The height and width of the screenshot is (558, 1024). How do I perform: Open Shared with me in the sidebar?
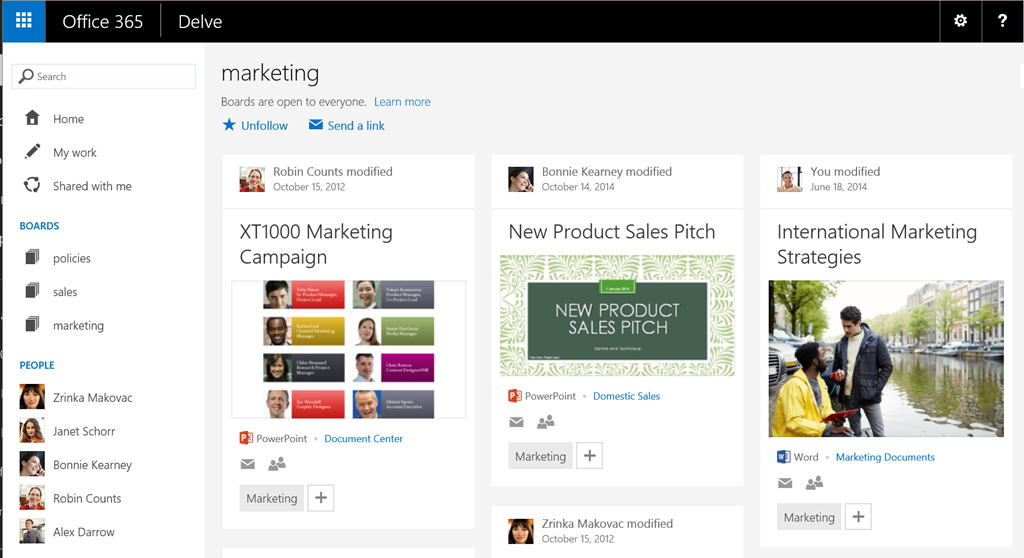92,186
